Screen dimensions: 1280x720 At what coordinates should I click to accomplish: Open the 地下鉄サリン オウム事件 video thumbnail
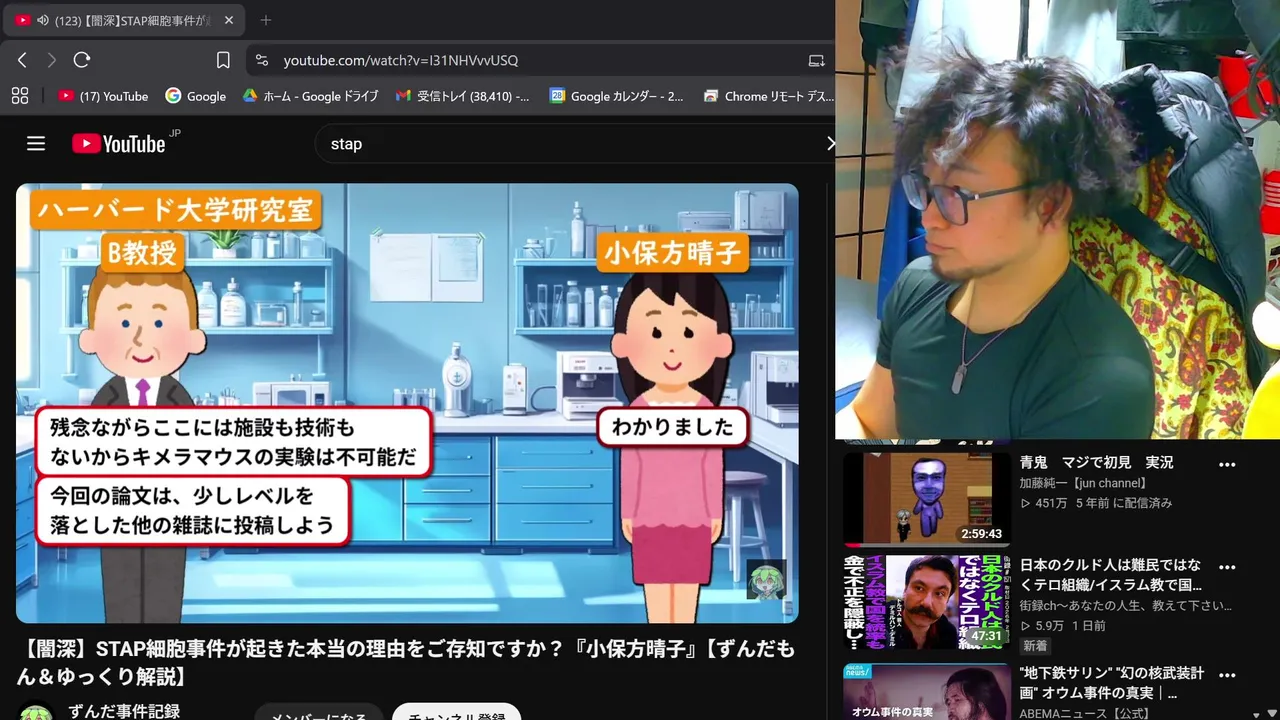pyautogui.click(x=926, y=690)
